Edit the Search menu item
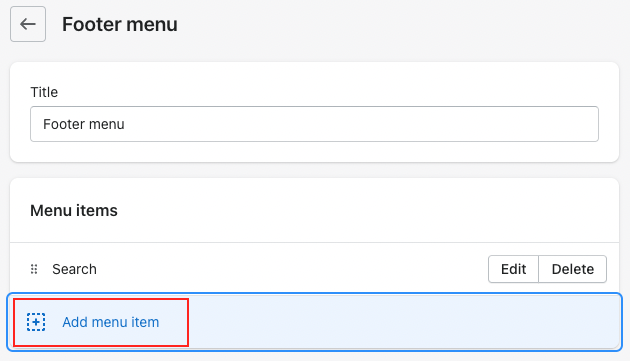 click(513, 269)
